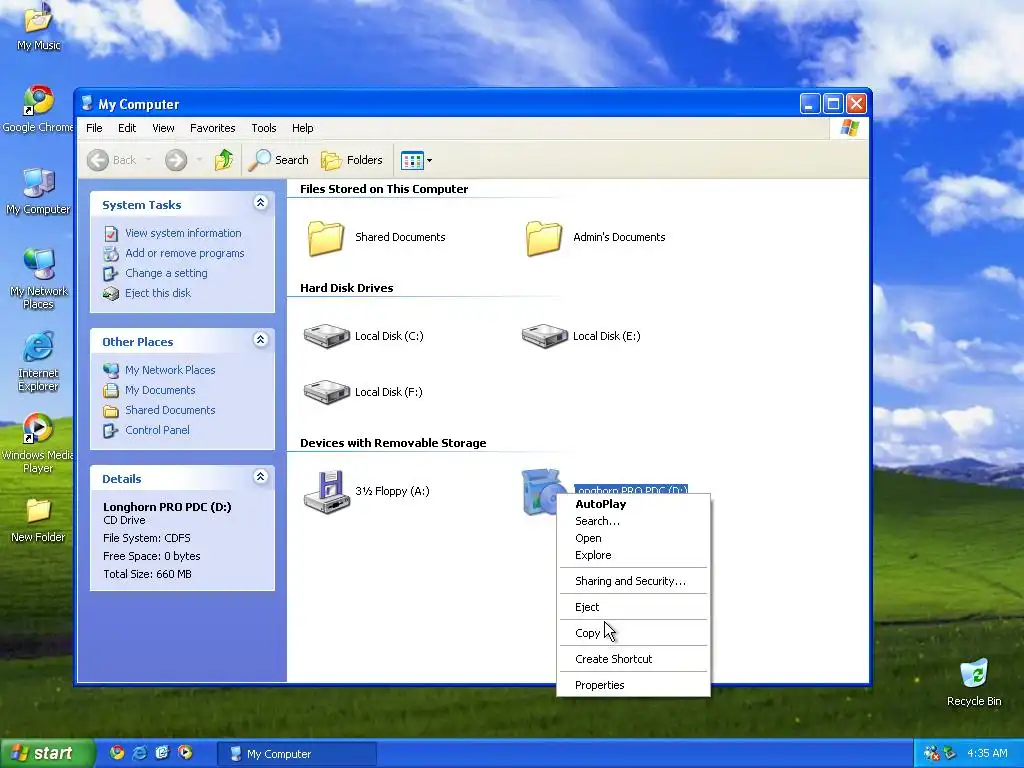Launch Outlook Express from Quick Launch bar
The image size is (1024, 768).
[x=163, y=753]
